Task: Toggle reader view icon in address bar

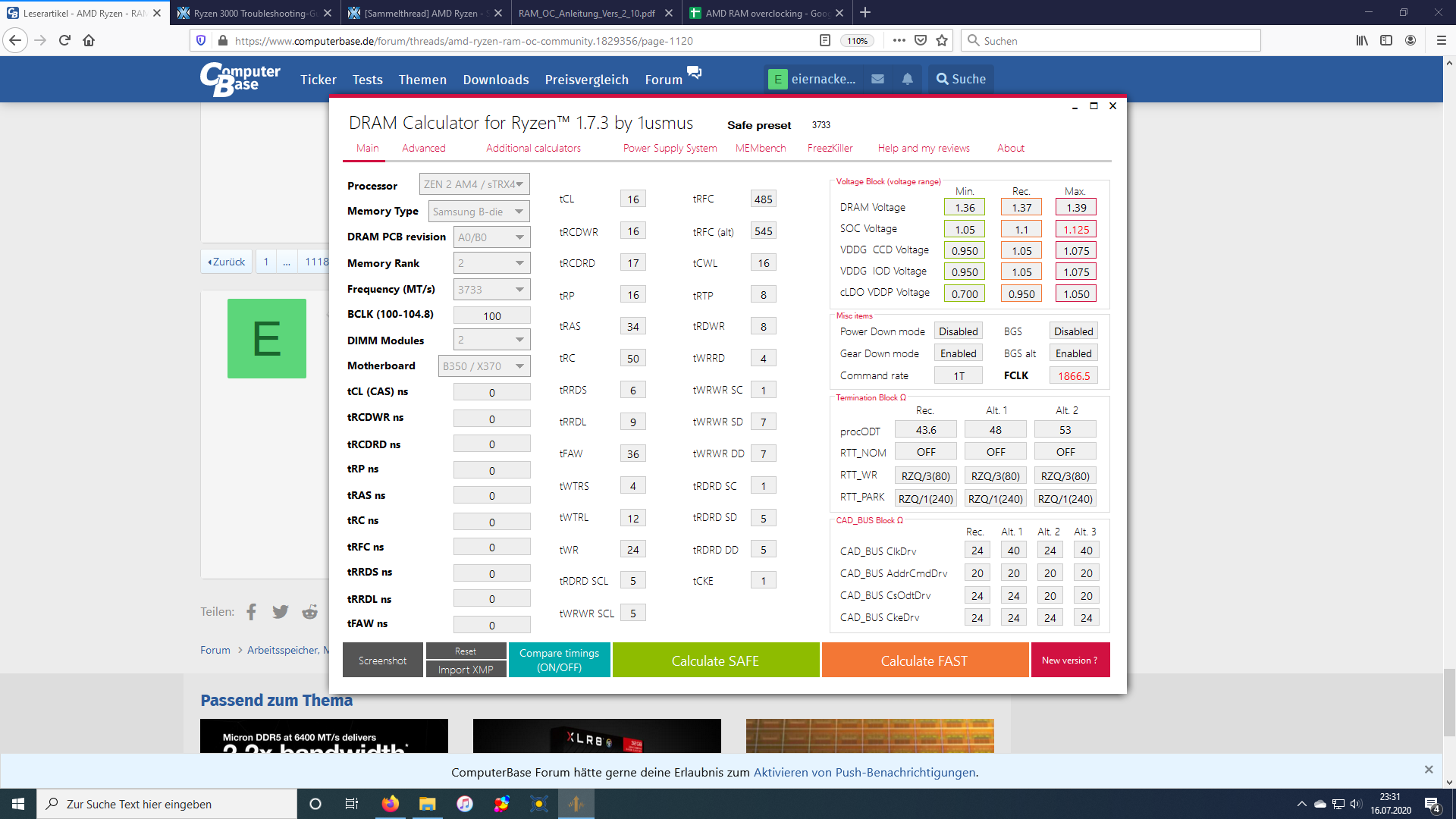Action: [825, 41]
